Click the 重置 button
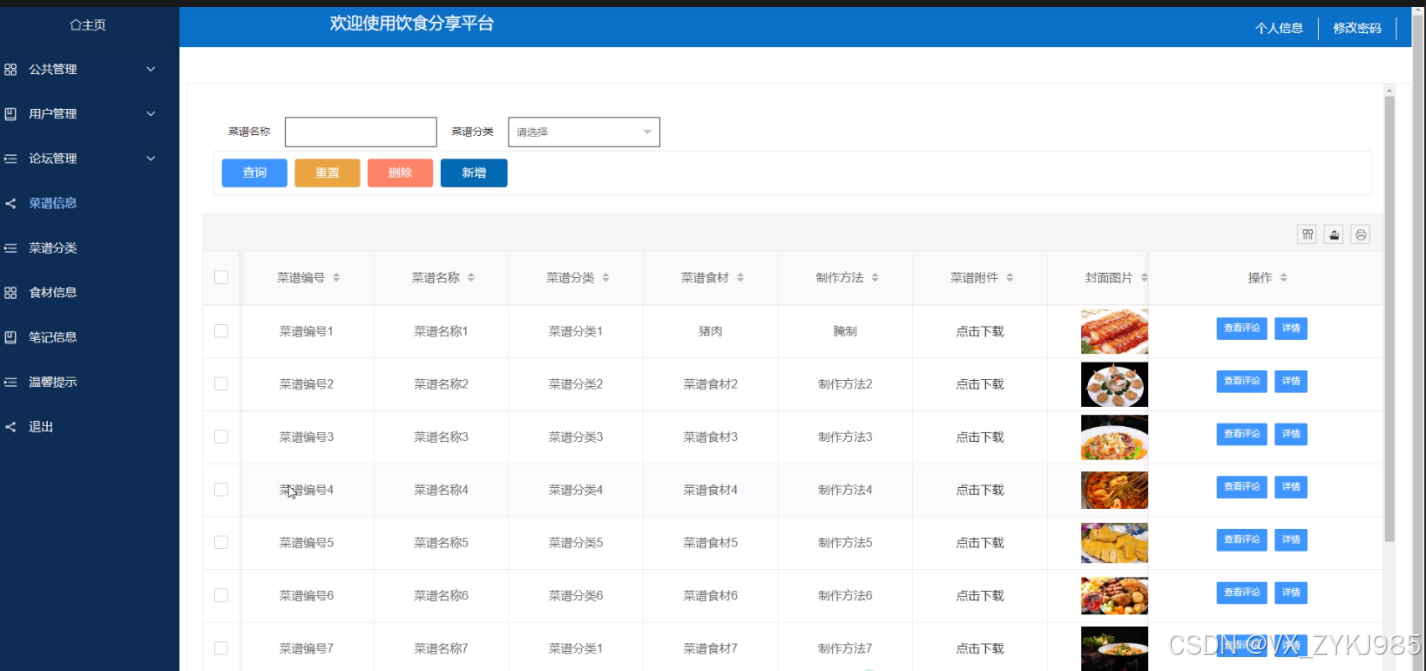Viewport: 1426px width, 671px height. [327, 173]
